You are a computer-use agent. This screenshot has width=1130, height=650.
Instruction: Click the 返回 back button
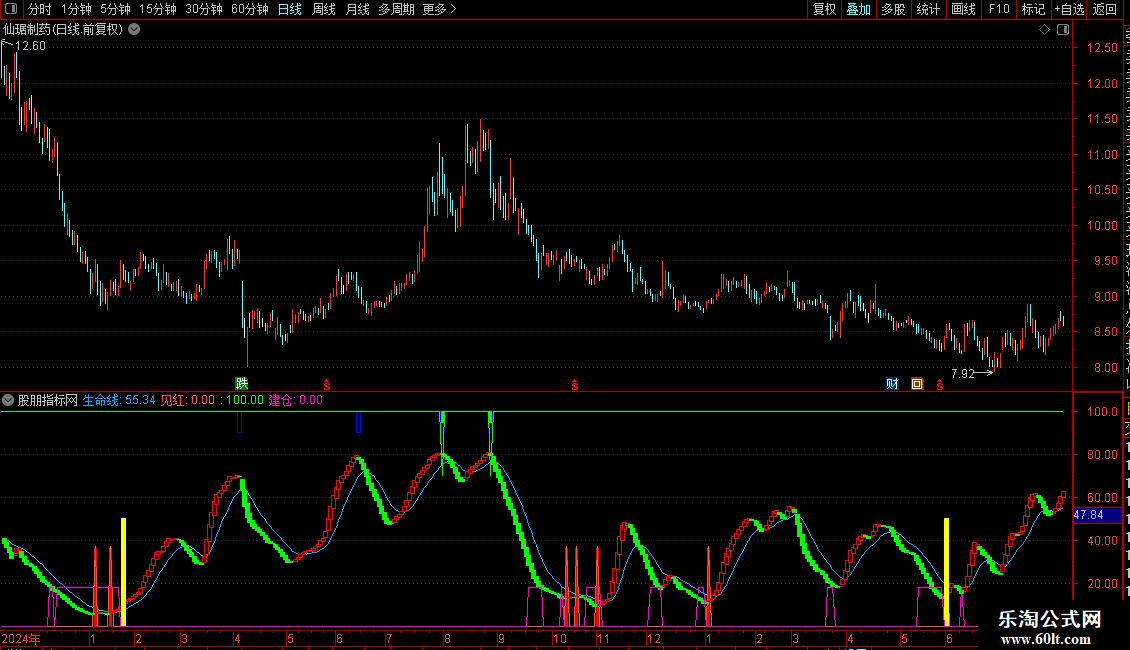(1105, 9)
